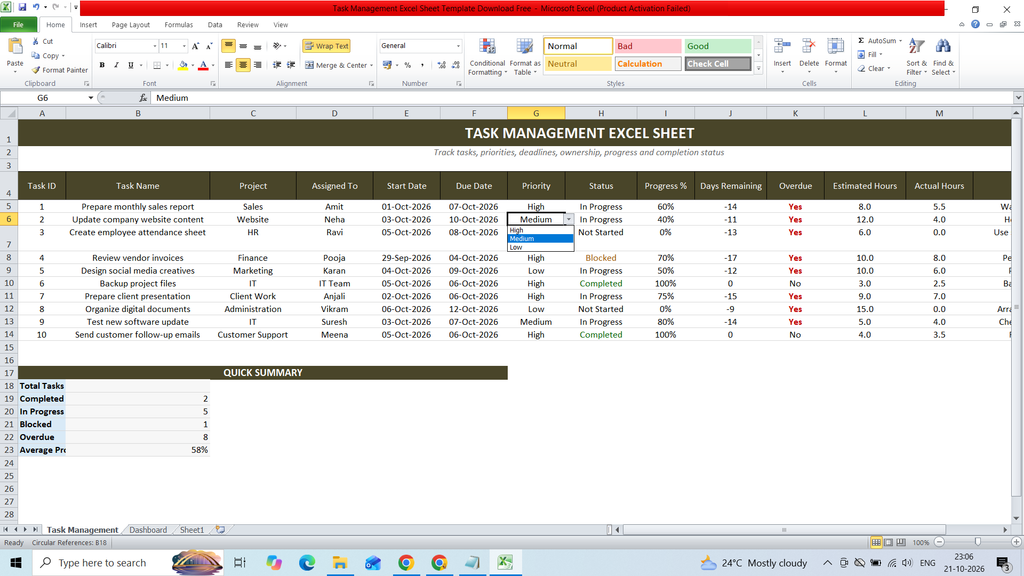Open the font size dropdown showing 11
Screen dimensions: 1024x576
pyautogui.click(x=184, y=46)
